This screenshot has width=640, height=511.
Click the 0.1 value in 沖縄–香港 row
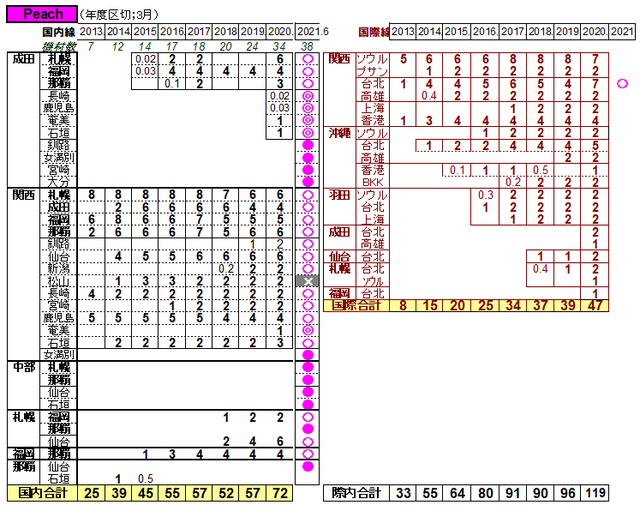point(457,170)
